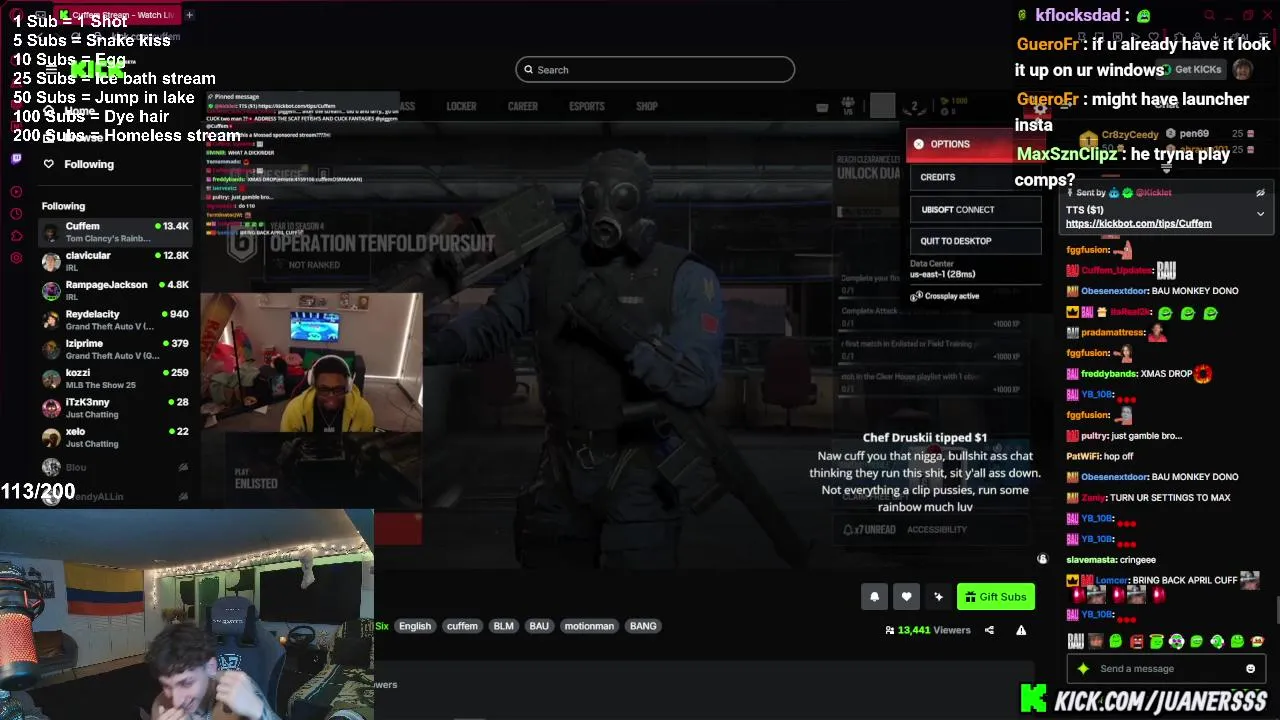This screenshot has width=1280, height=720.
Task: Open the xelo channel in the Following list
Action: [x=116, y=437]
